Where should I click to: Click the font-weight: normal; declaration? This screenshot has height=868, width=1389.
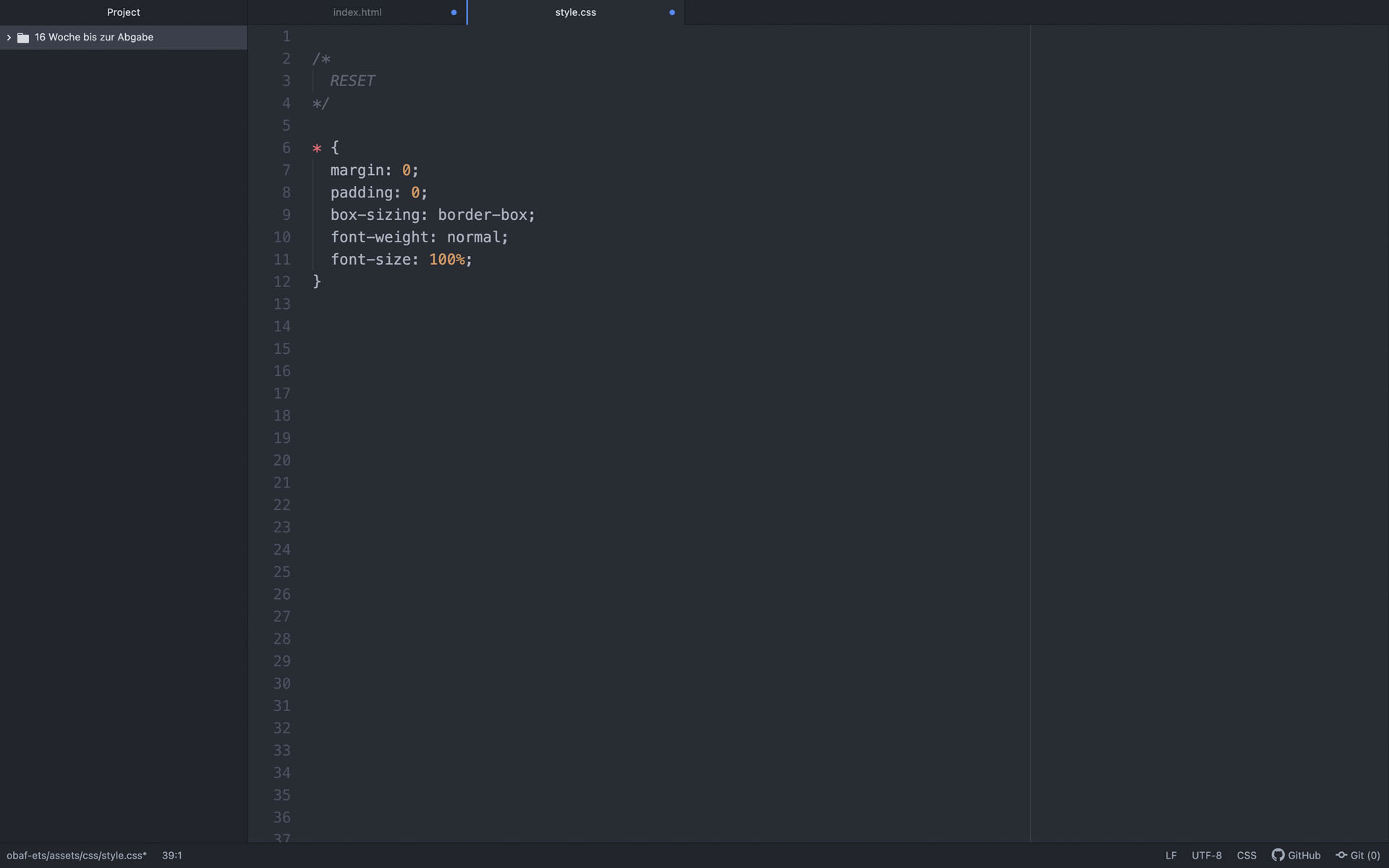420,237
